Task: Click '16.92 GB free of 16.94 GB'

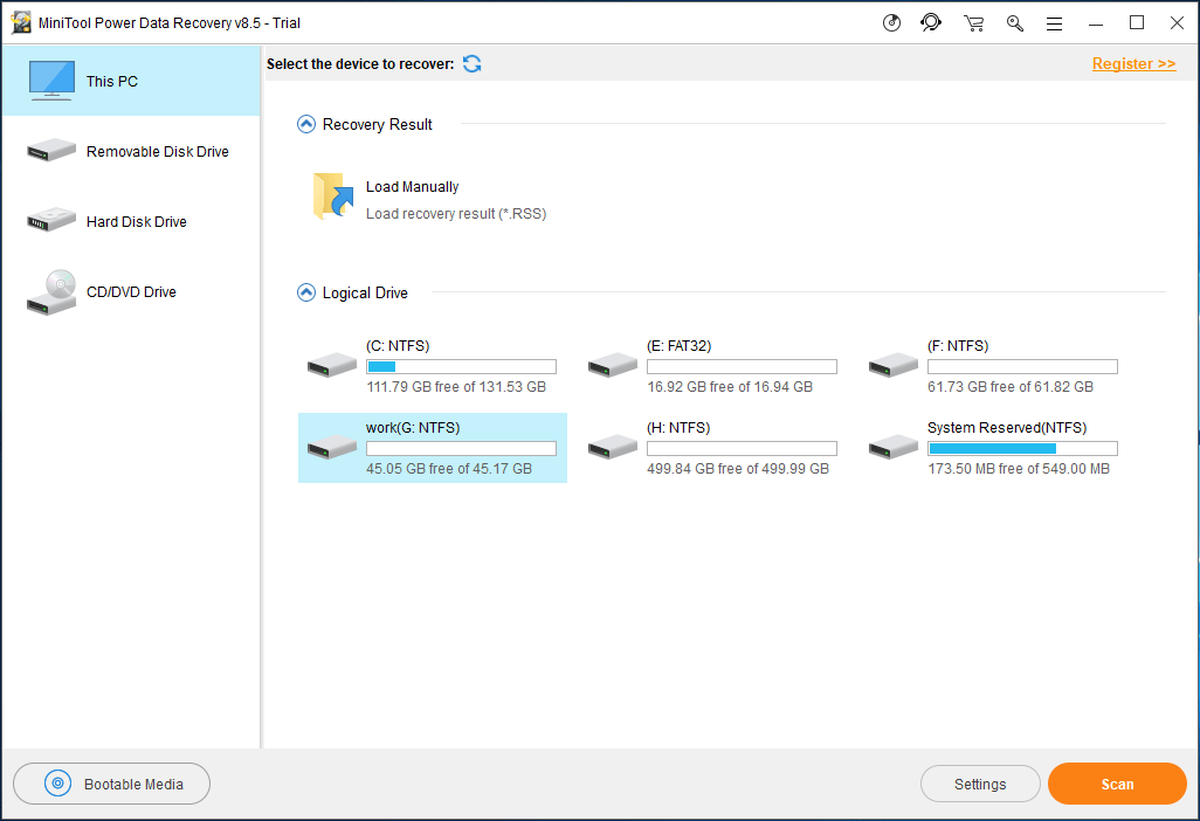Action: [x=730, y=387]
